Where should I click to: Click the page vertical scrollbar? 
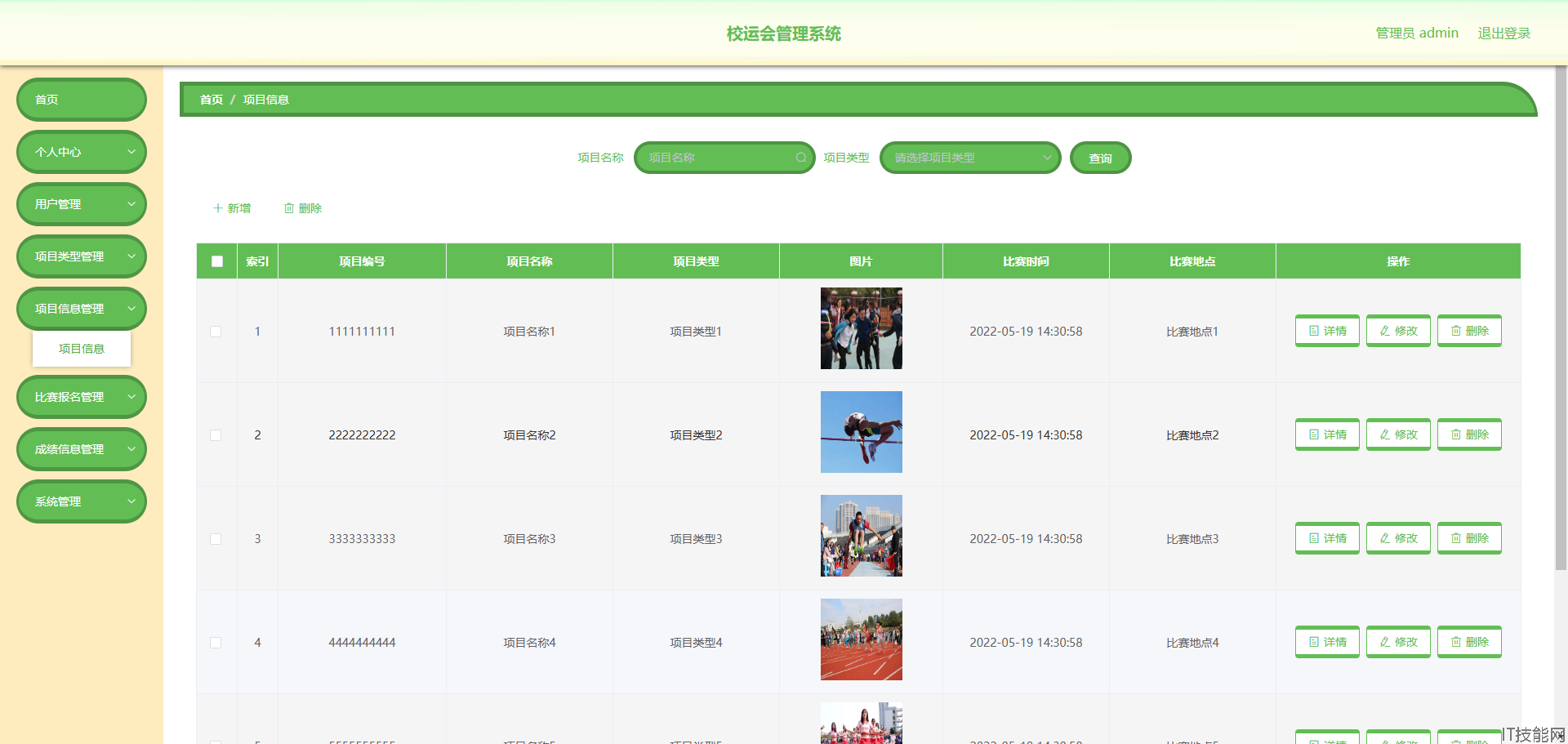(x=1561, y=319)
